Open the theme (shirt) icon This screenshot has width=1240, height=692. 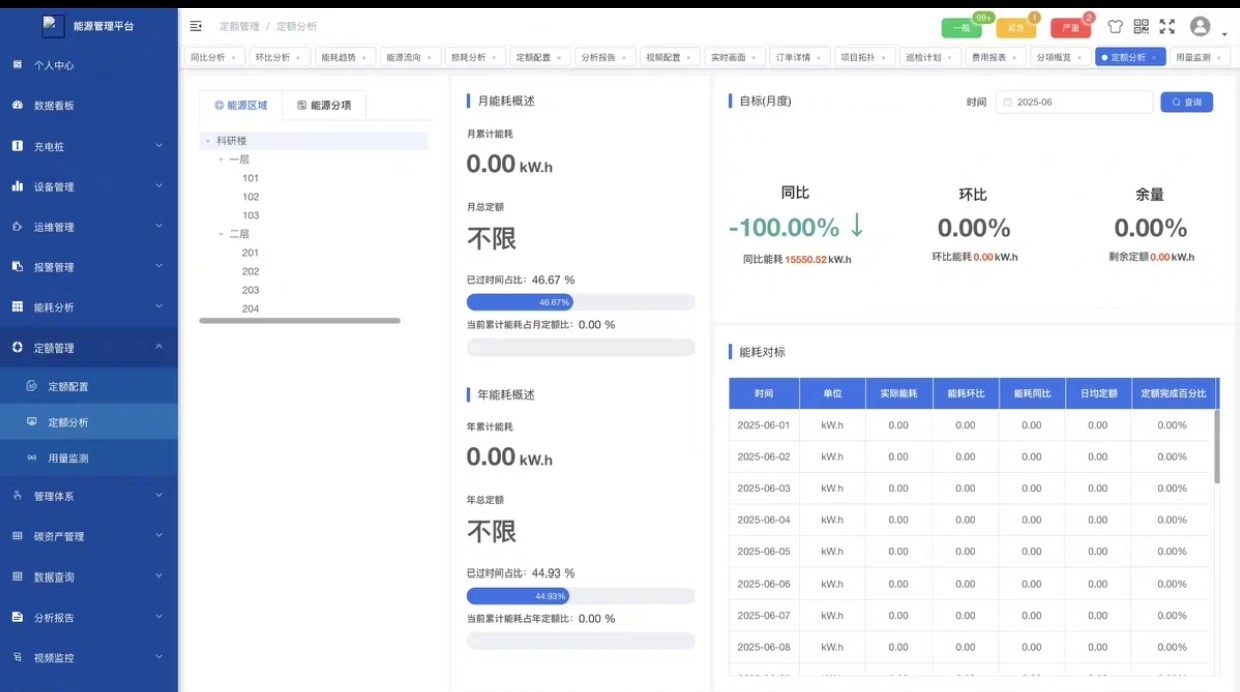tap(1115, 27)
